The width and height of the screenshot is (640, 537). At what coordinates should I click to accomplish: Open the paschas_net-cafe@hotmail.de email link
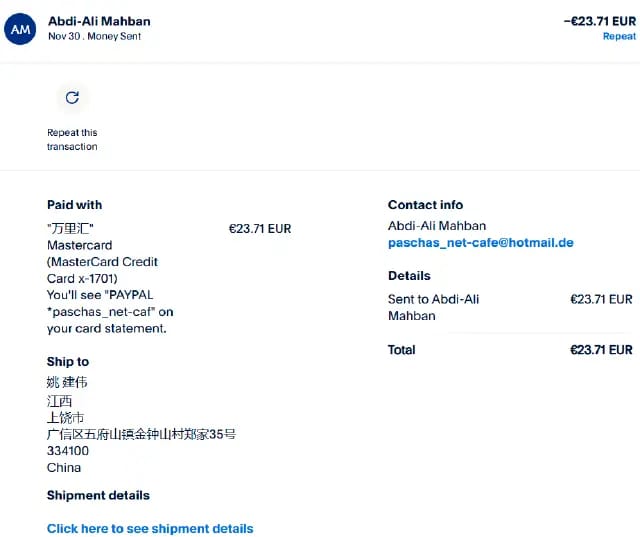pos(480,243)
